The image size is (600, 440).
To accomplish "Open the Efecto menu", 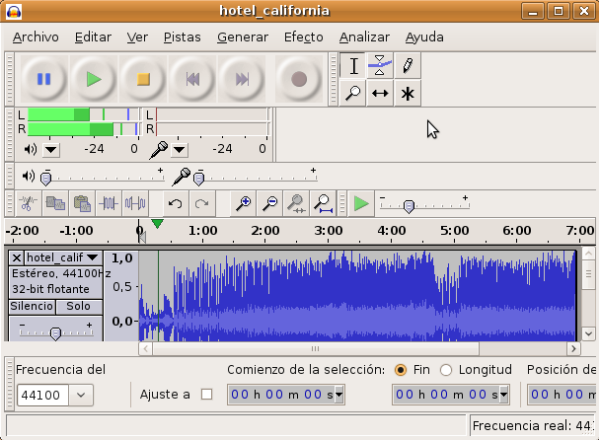I will tap(303, 37).
